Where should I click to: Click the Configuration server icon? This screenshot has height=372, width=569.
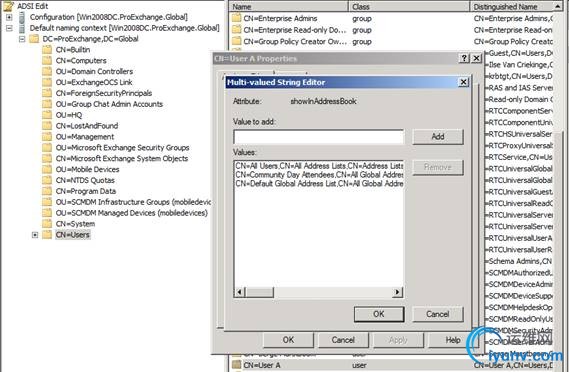[22, 17]
